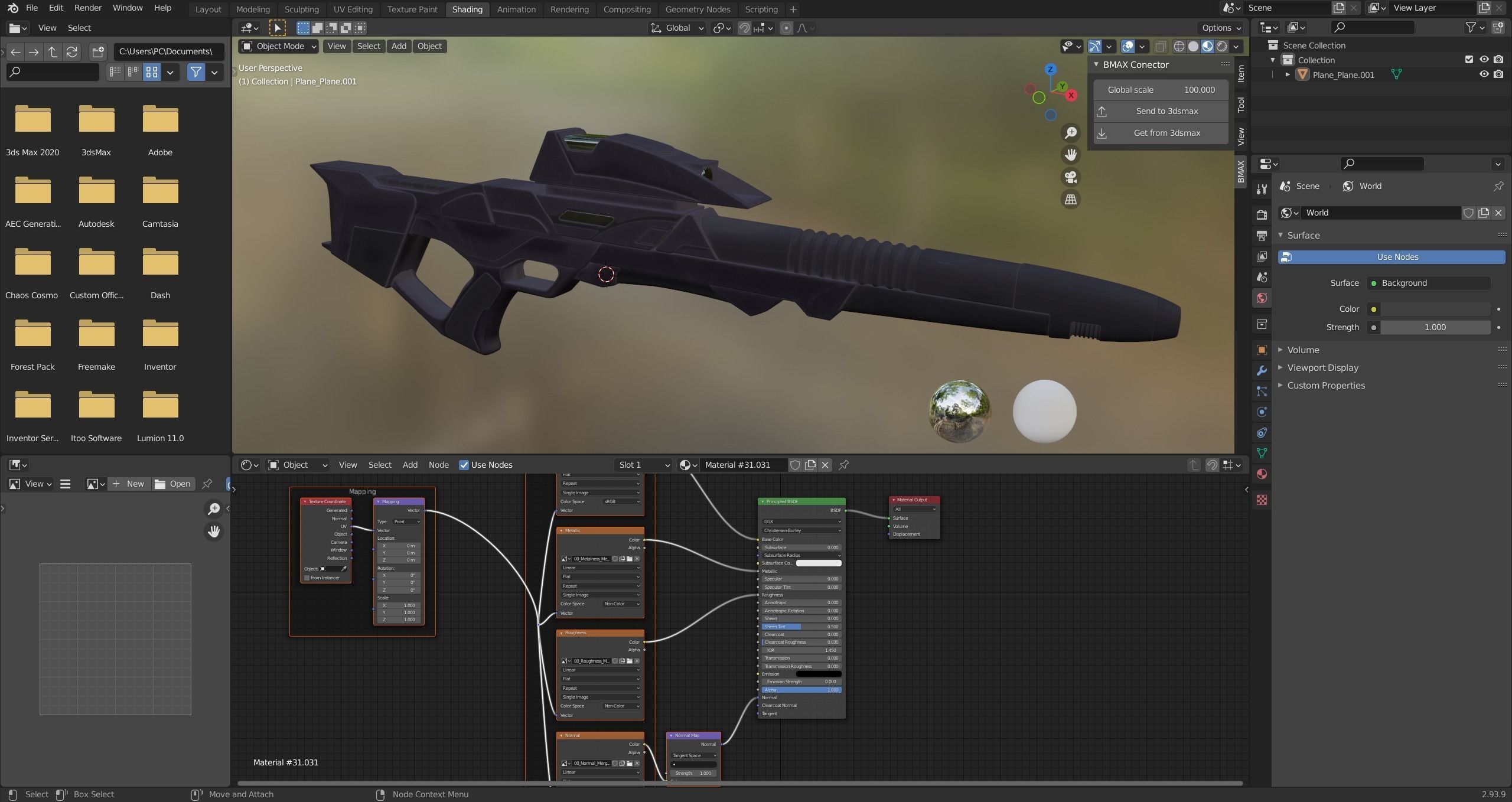Click the Global scale value field
The height and width of the screenshot is (802, 1512).
click(1161, 90)
